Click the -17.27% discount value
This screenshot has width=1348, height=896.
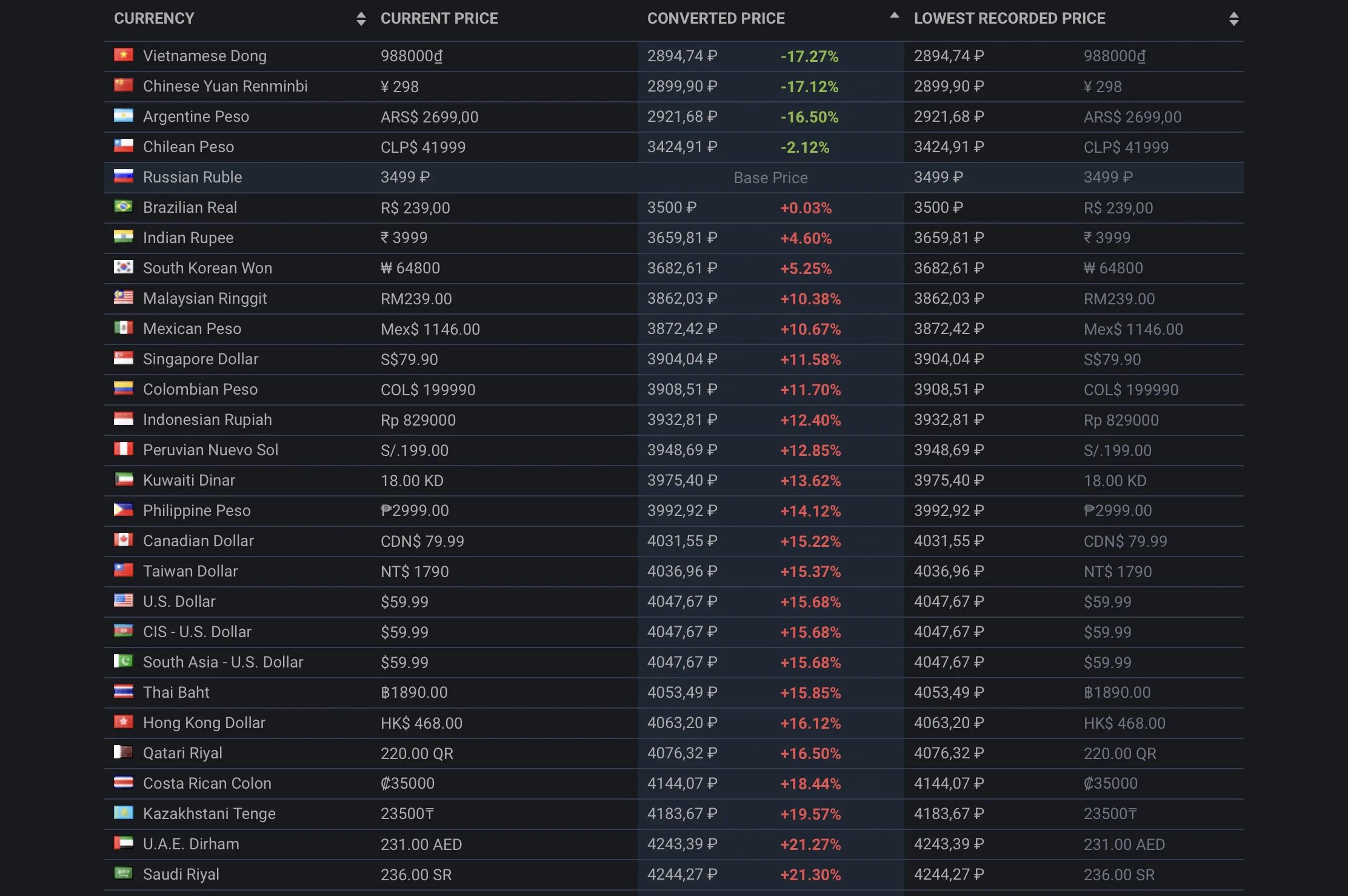[x=809, y=56]
